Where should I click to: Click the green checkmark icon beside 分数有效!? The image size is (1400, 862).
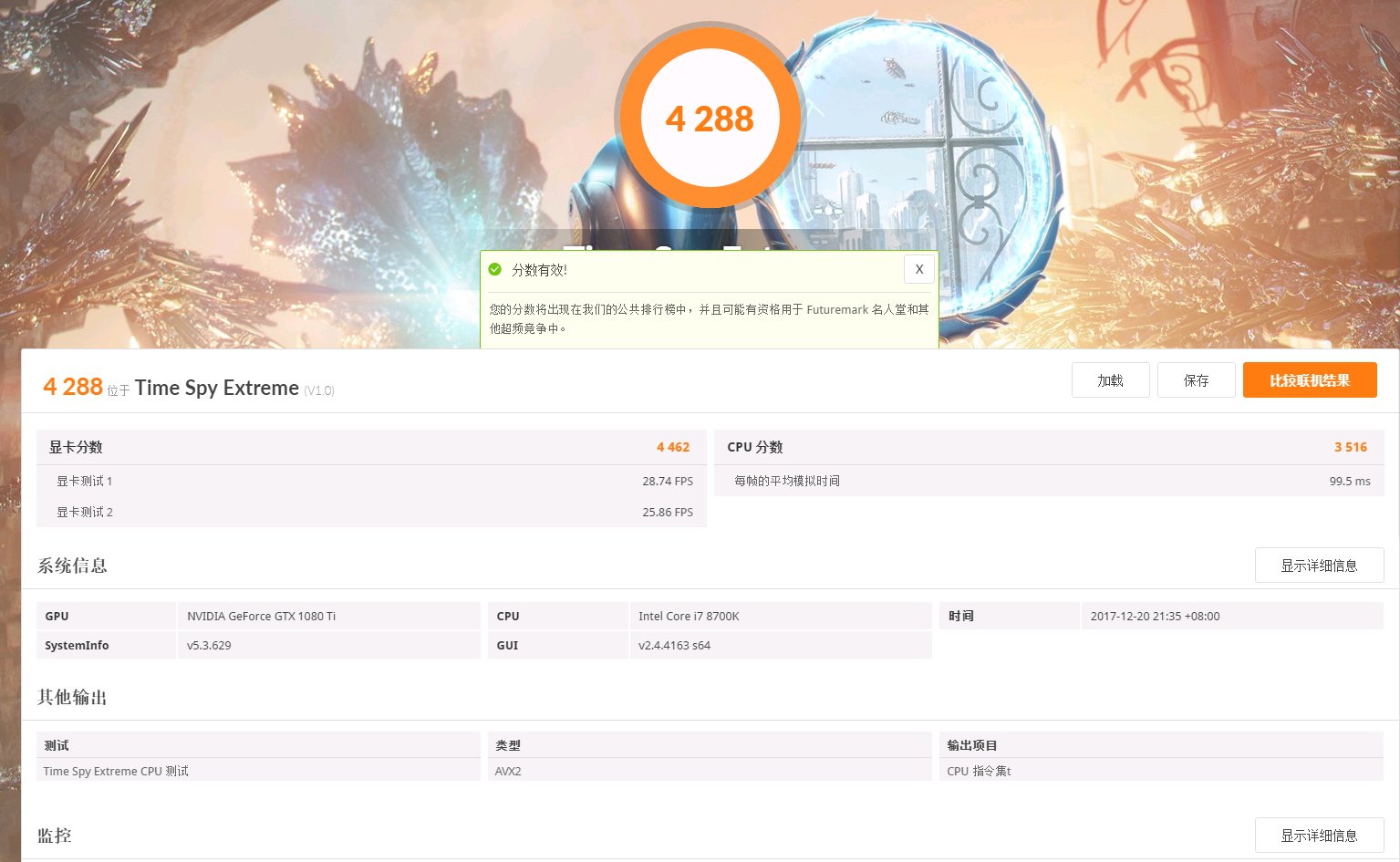pyautogui.click(x=494, y=269)
